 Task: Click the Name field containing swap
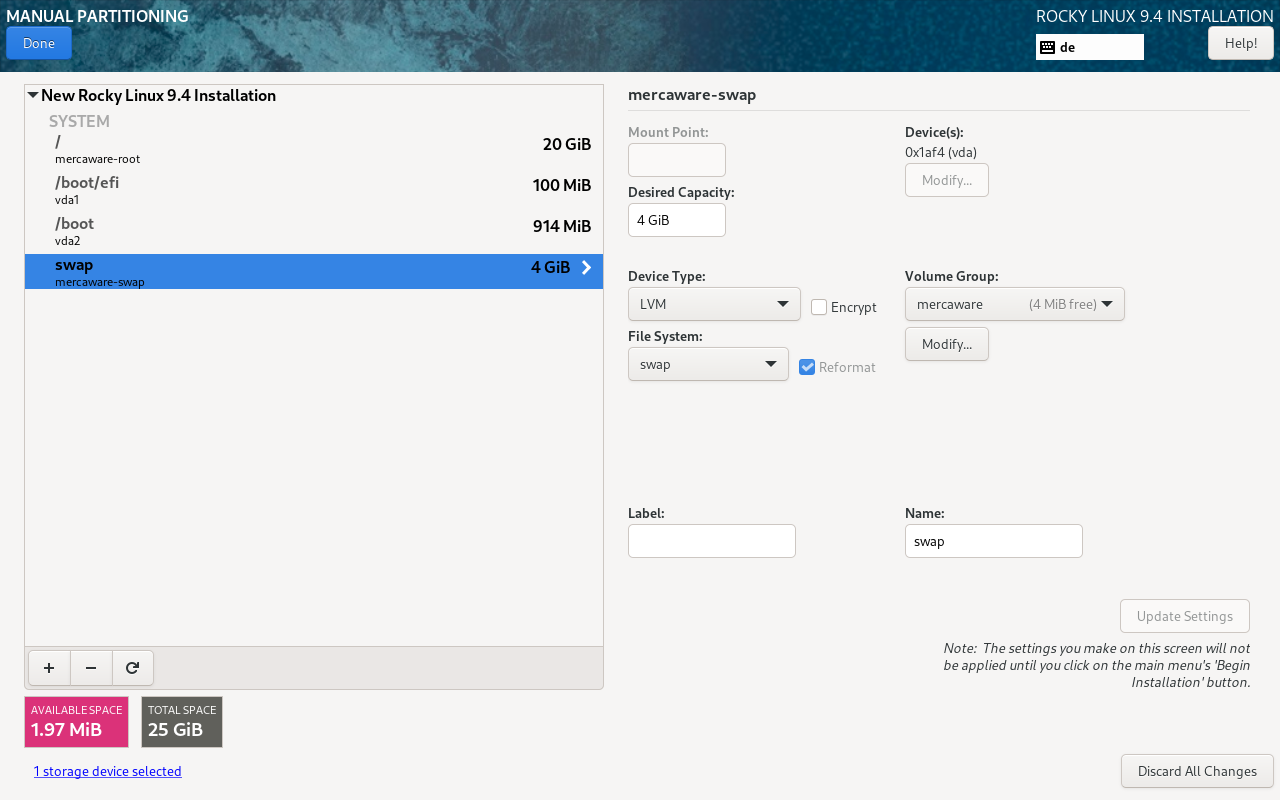click(x=994, y=541)
